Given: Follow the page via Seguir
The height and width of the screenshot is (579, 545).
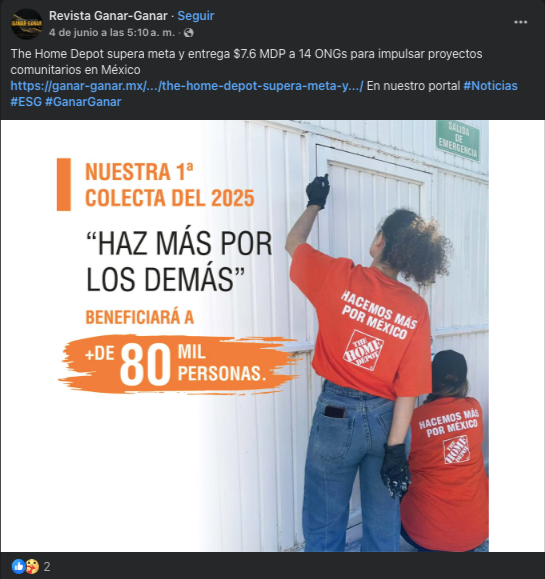Looking at the screenshot, I should (196, 16).
